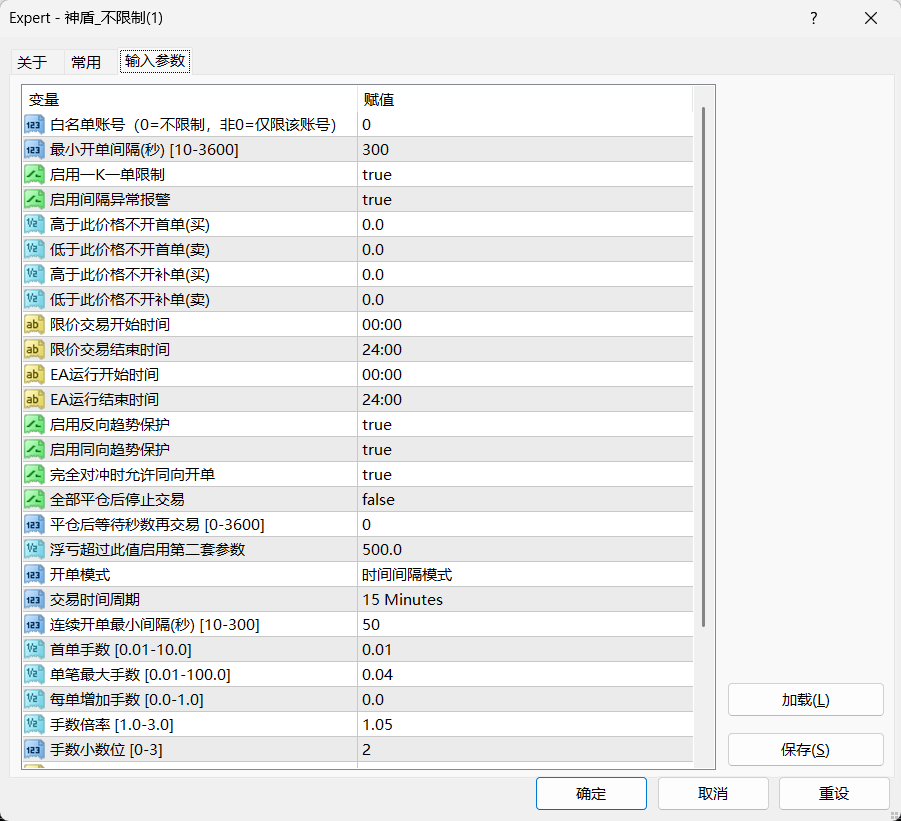
Task: Click the double icon beside 低于此价格不开首单(卖)
Action: (34, 250)
